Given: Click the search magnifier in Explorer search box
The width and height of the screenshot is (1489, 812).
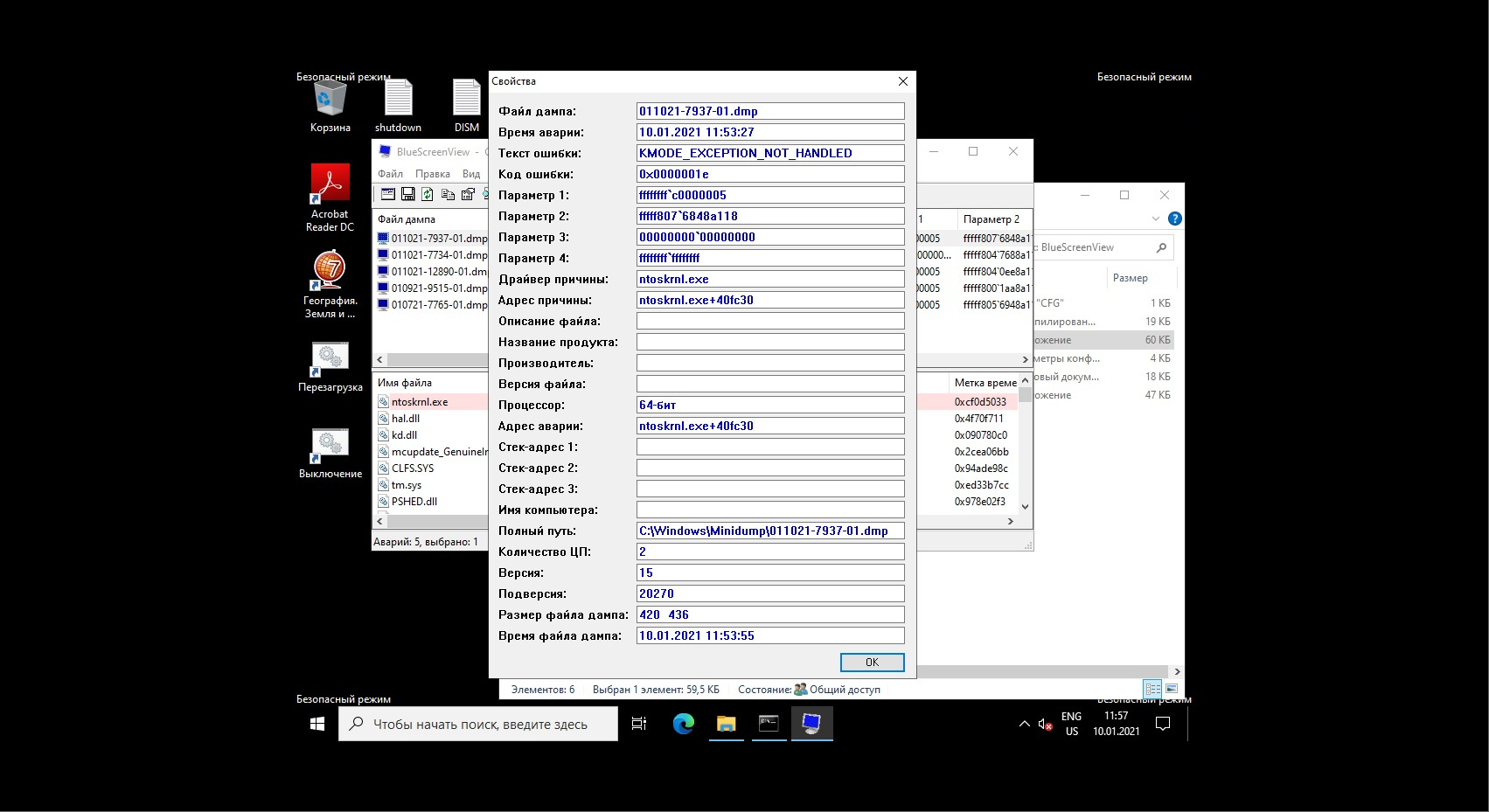Looking at the screenshot, I should (x=1161, y=247).
